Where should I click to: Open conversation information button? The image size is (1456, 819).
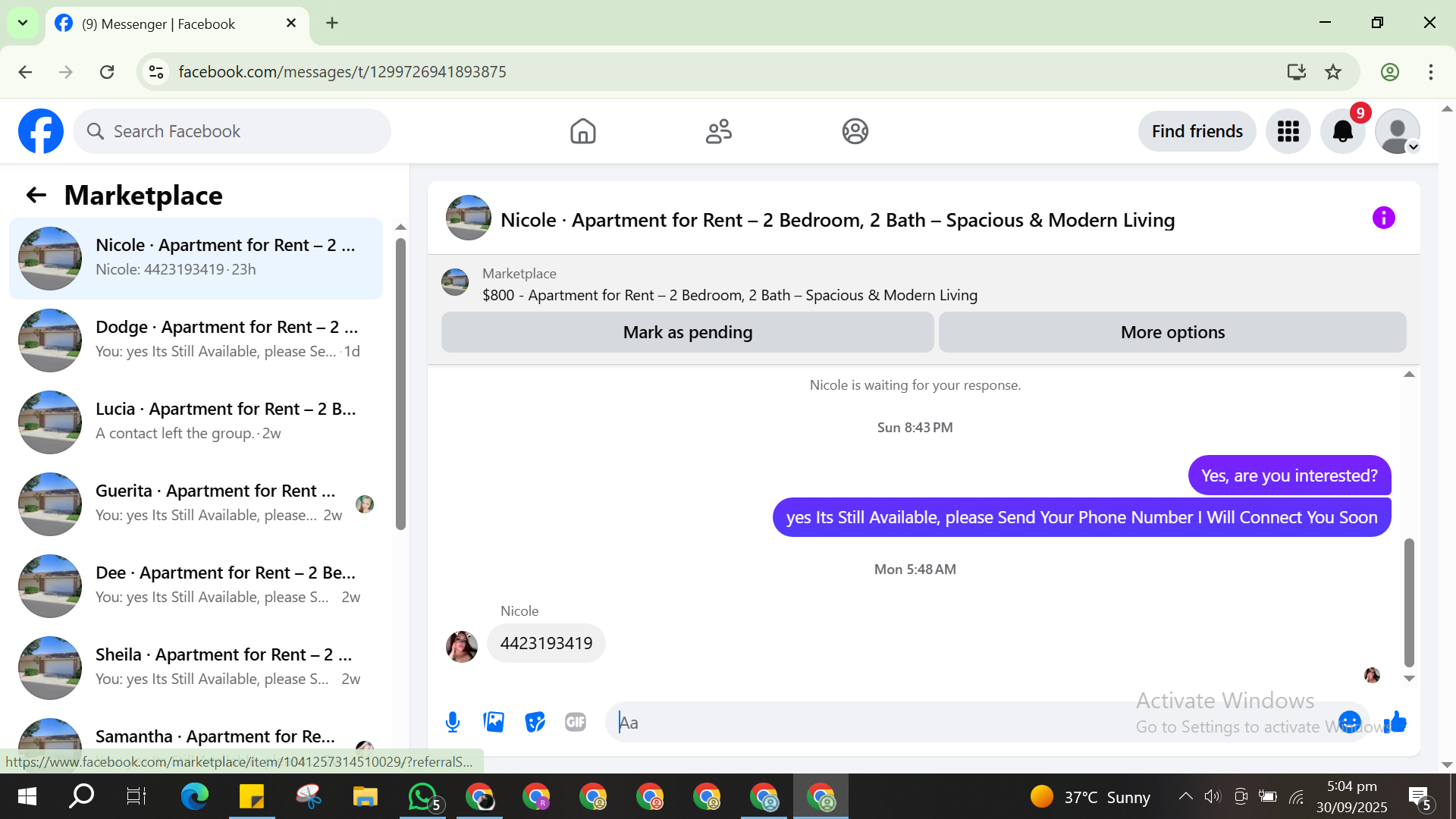point(1383,218)
